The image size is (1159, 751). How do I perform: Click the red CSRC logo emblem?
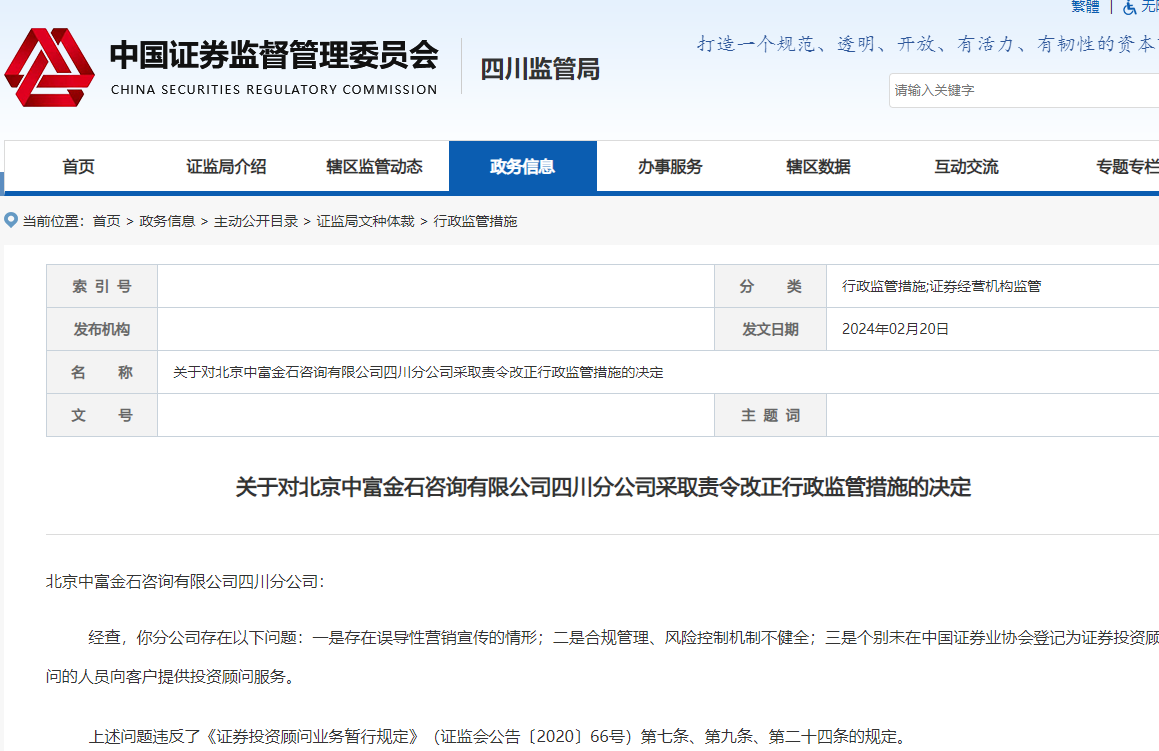(x=50, y=67)
